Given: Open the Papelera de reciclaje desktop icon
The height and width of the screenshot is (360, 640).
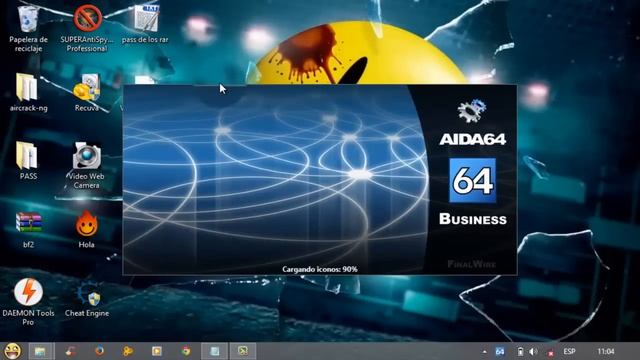Looking at the screenshot, I should click(x=28, y=27).
